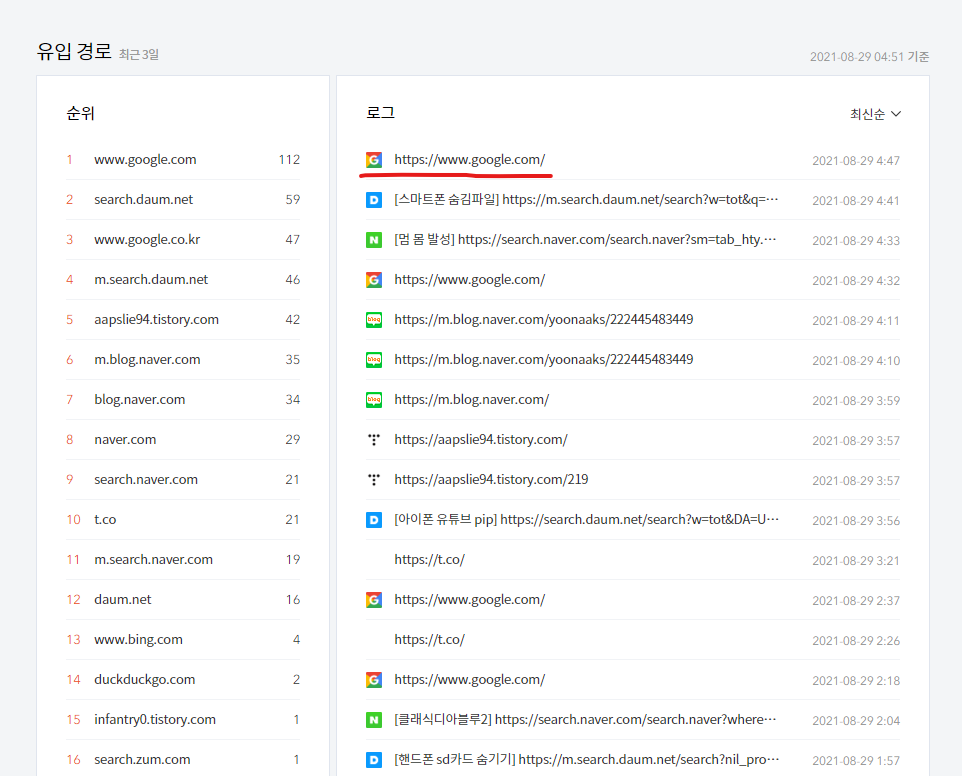Click the 112 visit count for google.com
The height and width of the screenshot is (776, 962).
(x=289, y=159)
